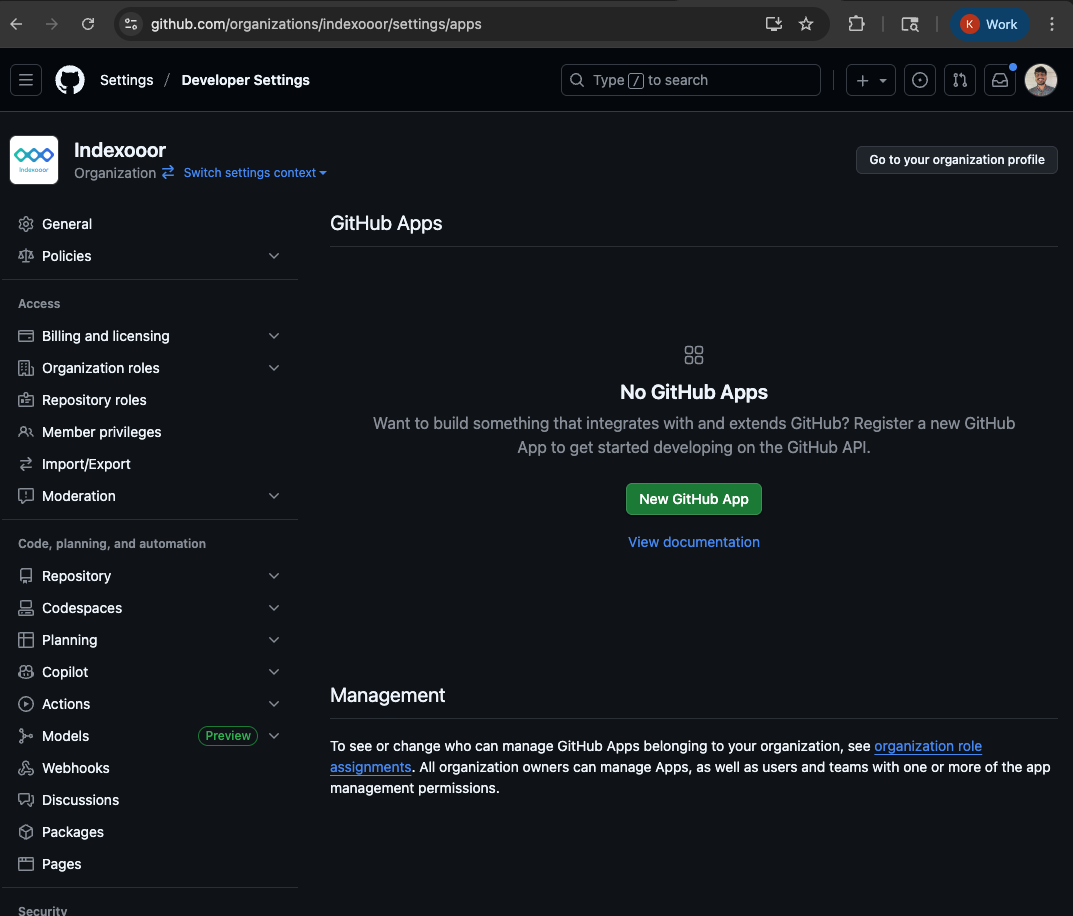This screenshot has height=916, width=1073.
Task: Open View documentation link
Action: pos(693,542)
